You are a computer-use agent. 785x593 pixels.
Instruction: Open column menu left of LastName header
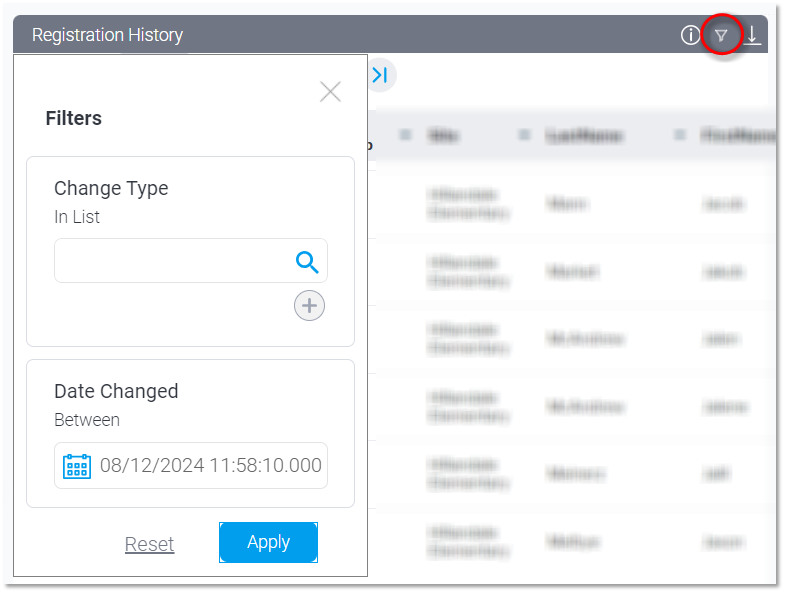pyautogui.click(x=524, y=135)
